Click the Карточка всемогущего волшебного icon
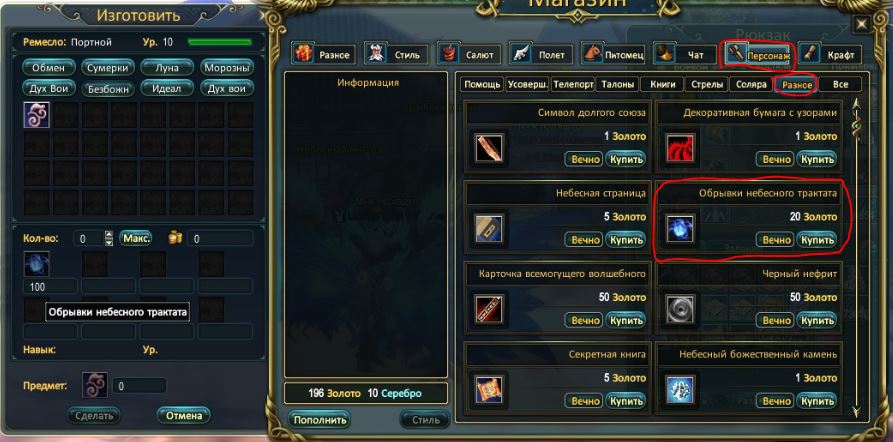The width and height of the screenshot is (893, 442). pos(490,309)
